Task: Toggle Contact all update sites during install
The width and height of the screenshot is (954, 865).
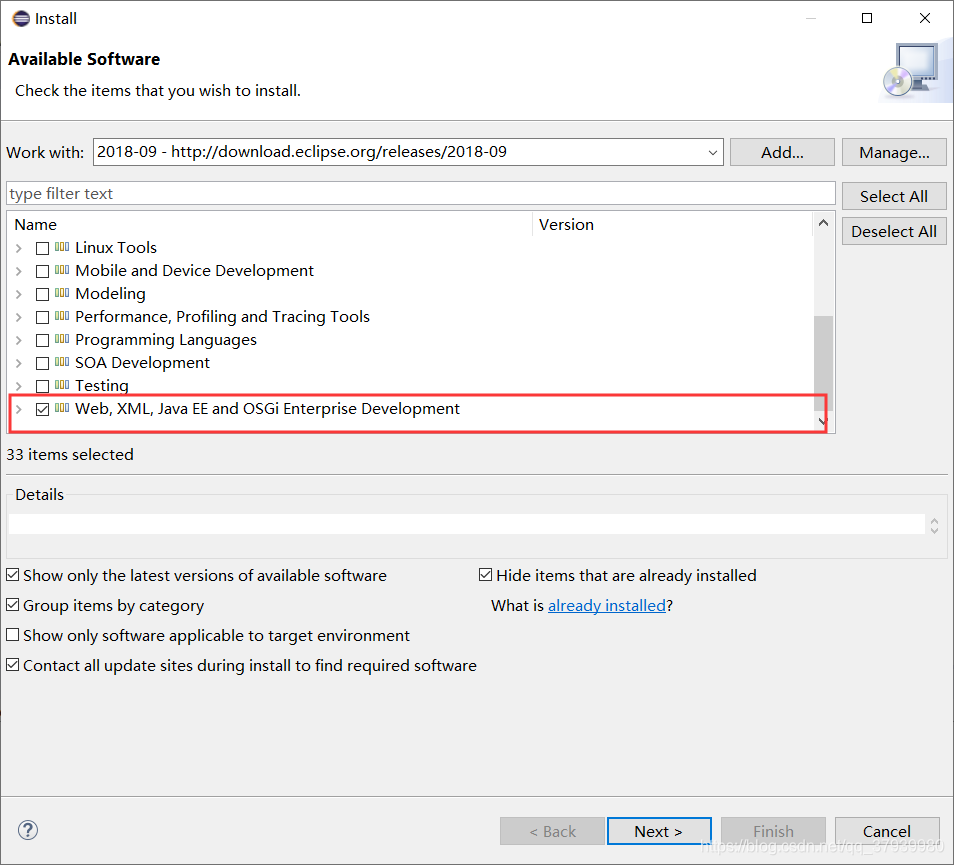Action: tap(12, 665)
